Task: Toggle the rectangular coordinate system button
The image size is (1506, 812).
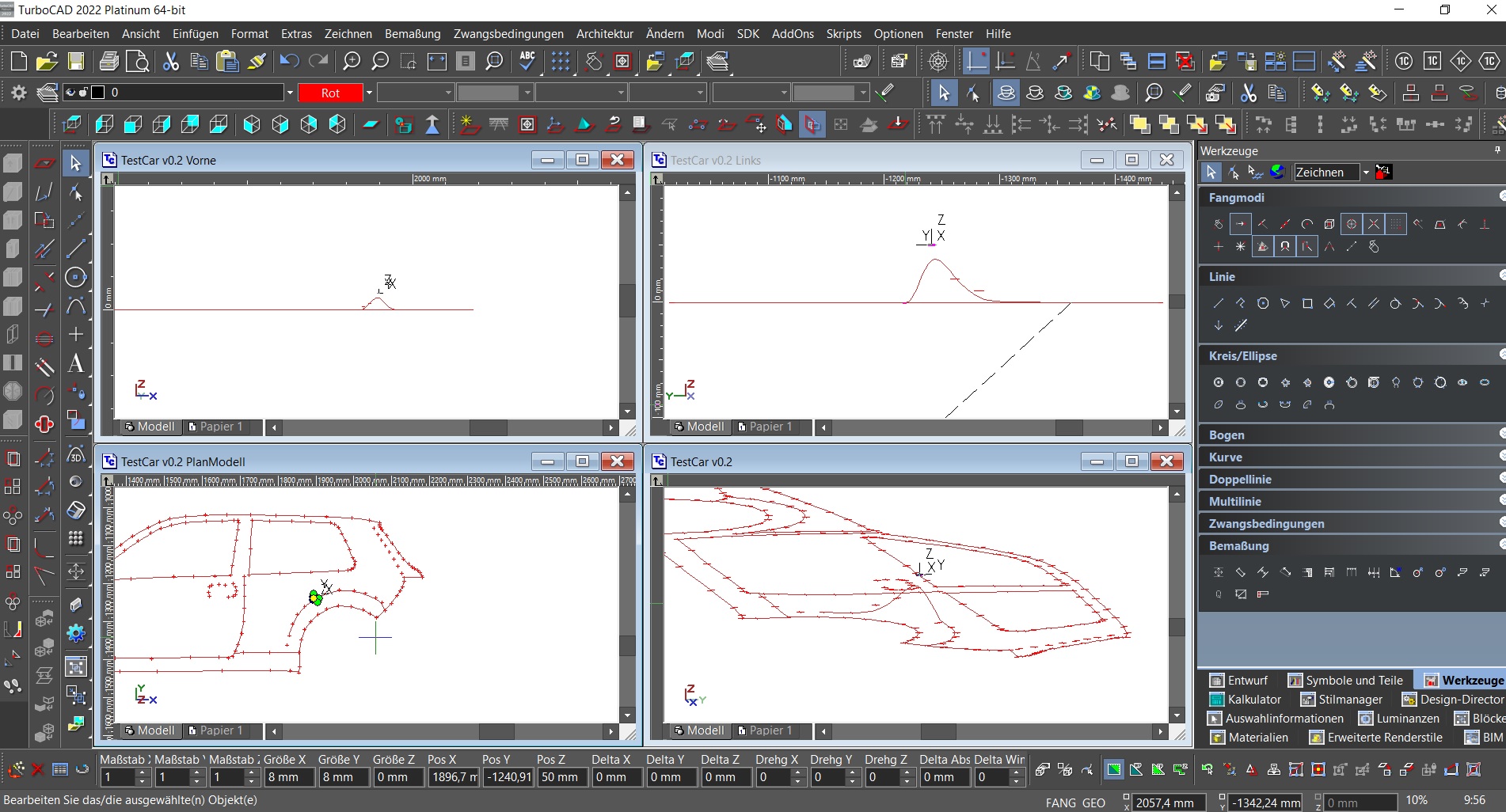Action: tap(976, 61)
